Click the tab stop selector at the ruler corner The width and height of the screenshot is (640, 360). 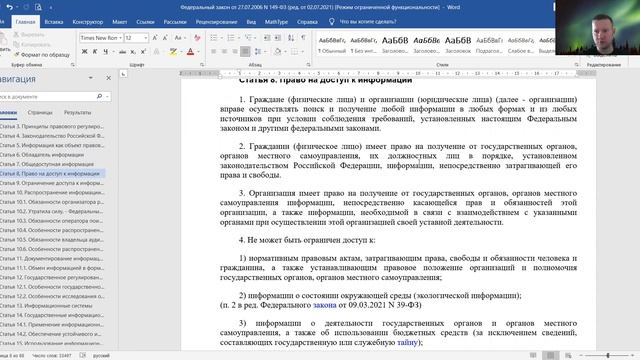click(x=123, y=74)
